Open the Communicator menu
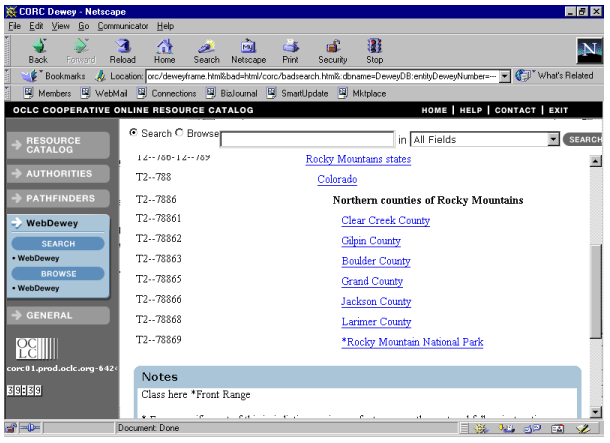Screen dimensions: 610x443 coord(123,26)
